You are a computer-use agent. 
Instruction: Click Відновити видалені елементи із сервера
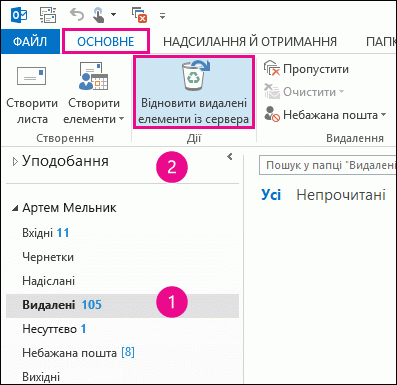pyautogui.click(x=194, y=93)
